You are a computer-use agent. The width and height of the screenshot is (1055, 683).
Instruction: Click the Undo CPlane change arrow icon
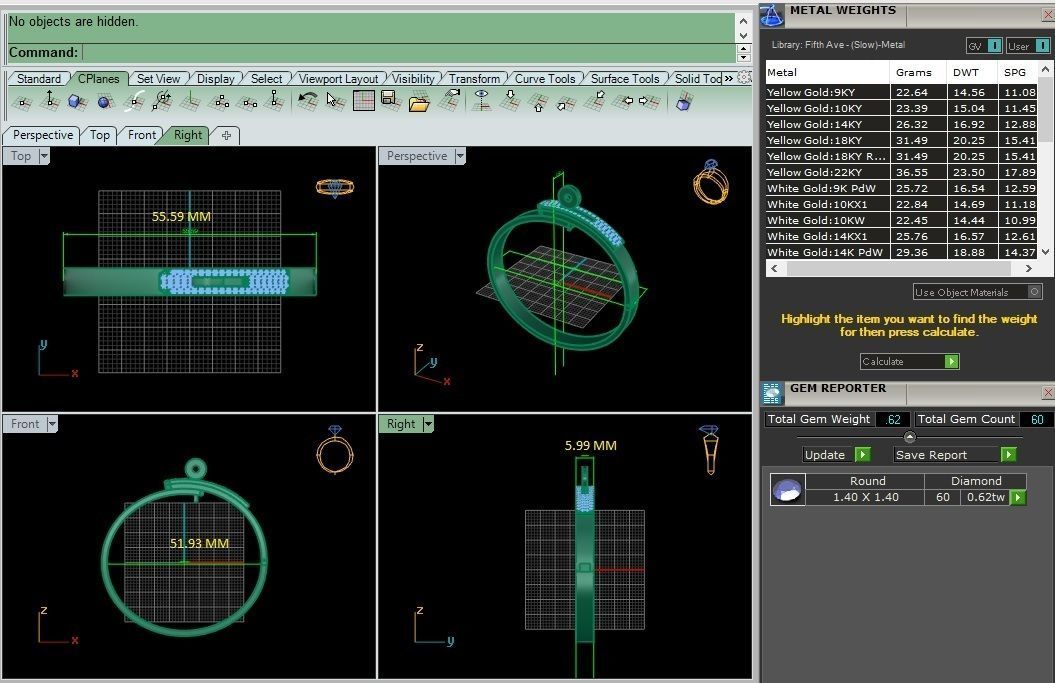[x=308, y=101]
